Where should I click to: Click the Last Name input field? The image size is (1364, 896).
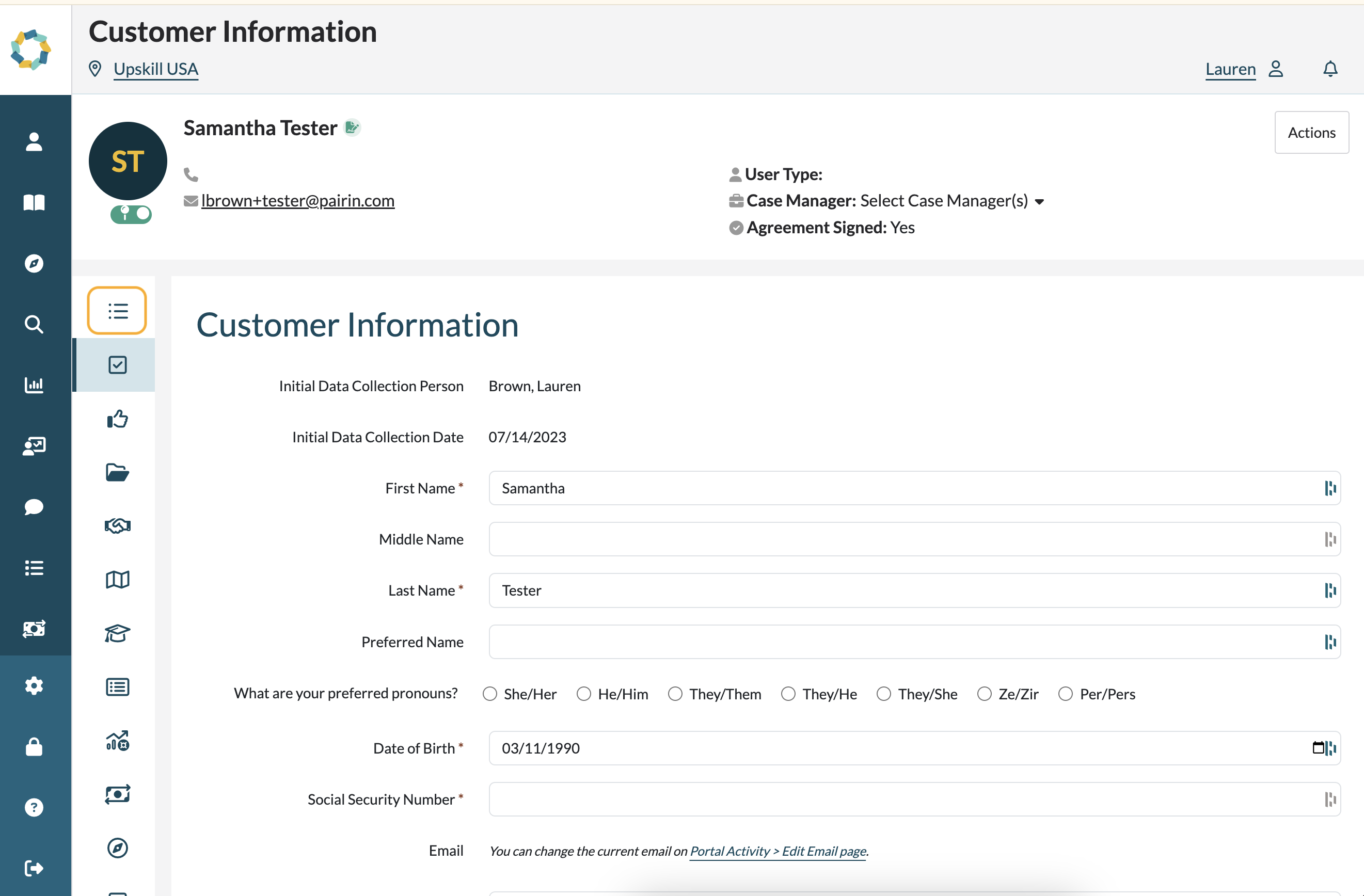(914, 590)
